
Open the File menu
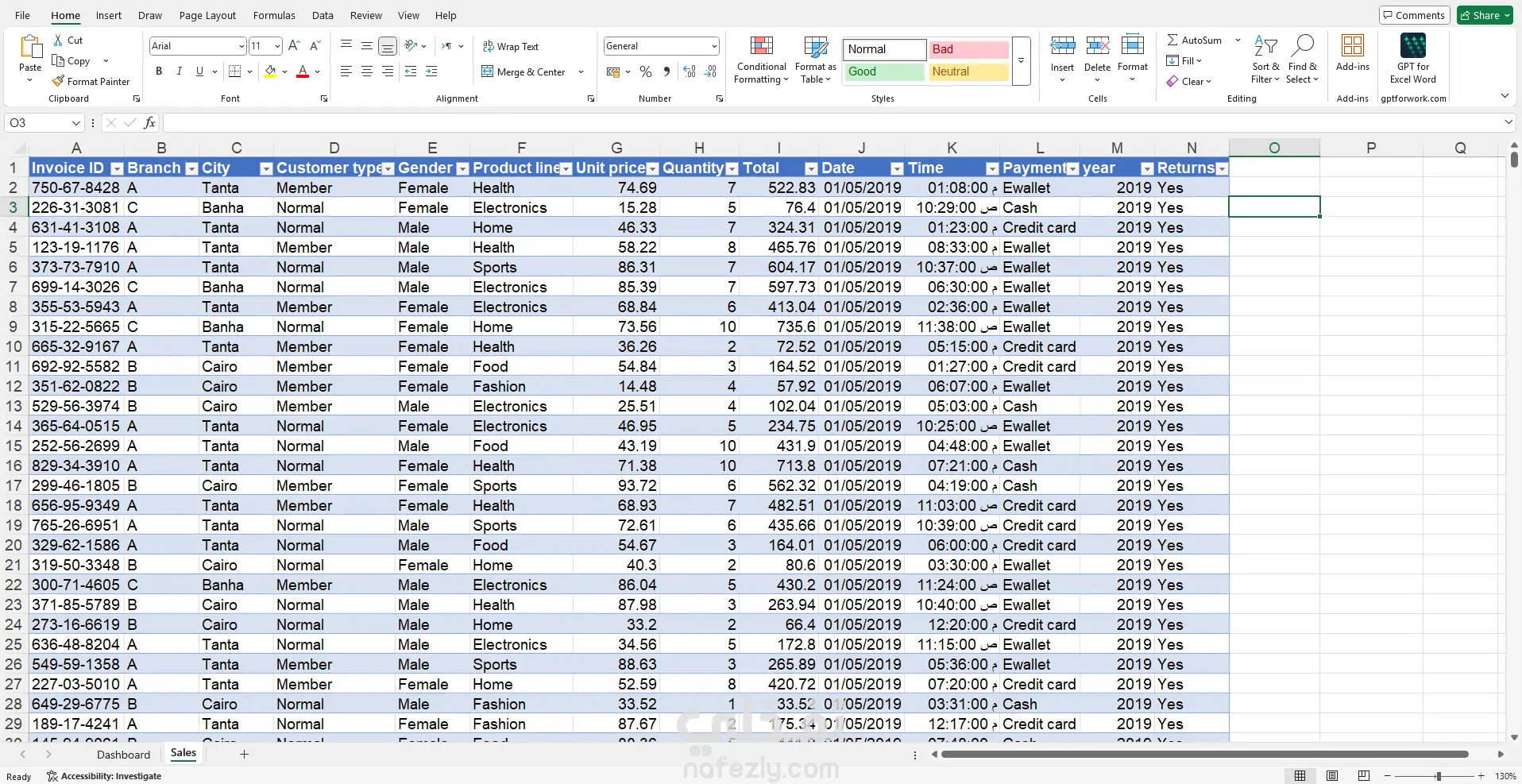point(22,15)
